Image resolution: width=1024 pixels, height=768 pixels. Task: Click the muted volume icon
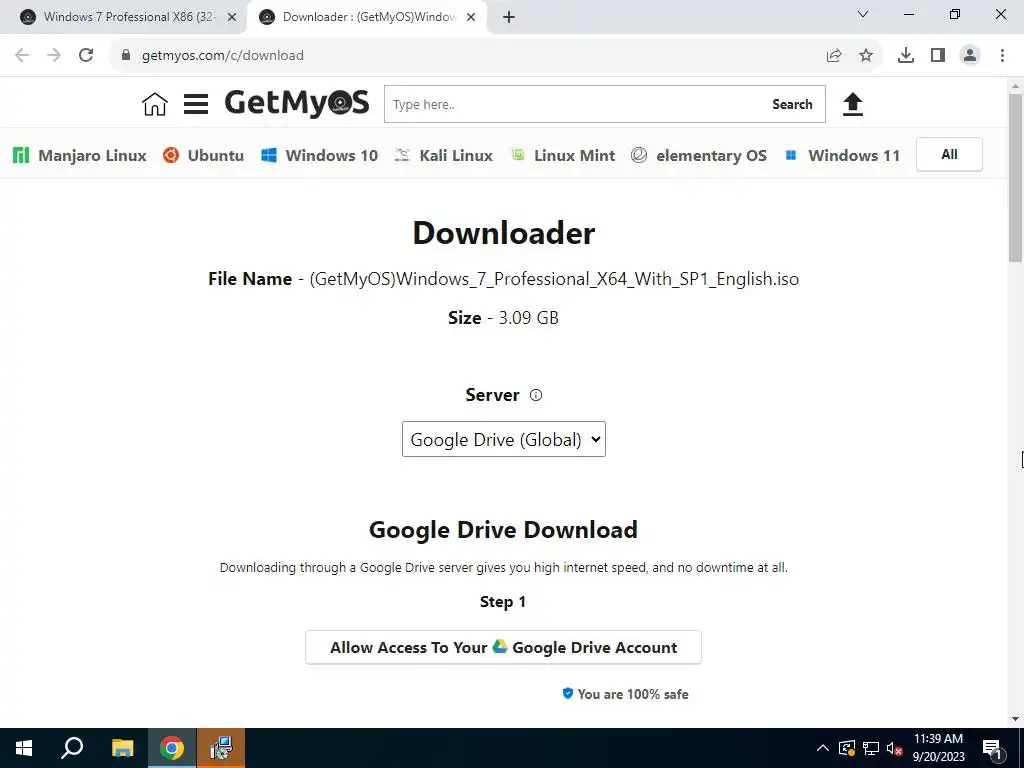[x=894, y=748]
